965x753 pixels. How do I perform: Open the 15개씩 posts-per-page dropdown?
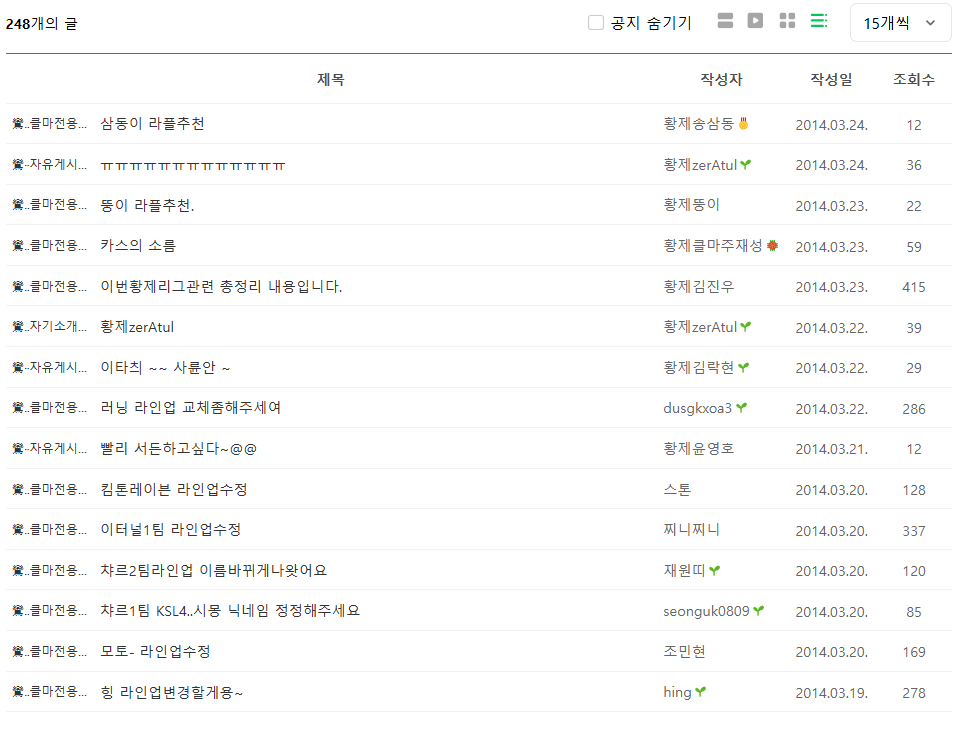900,22
